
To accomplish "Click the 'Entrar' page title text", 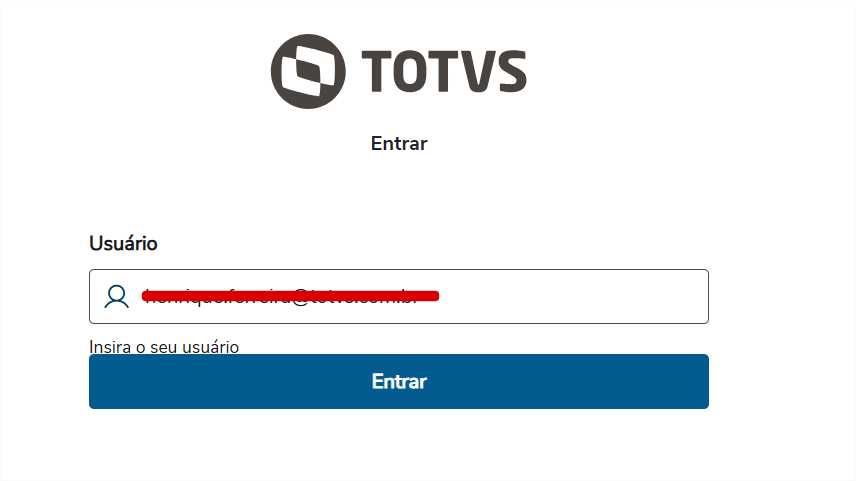I will click(399, 143).
